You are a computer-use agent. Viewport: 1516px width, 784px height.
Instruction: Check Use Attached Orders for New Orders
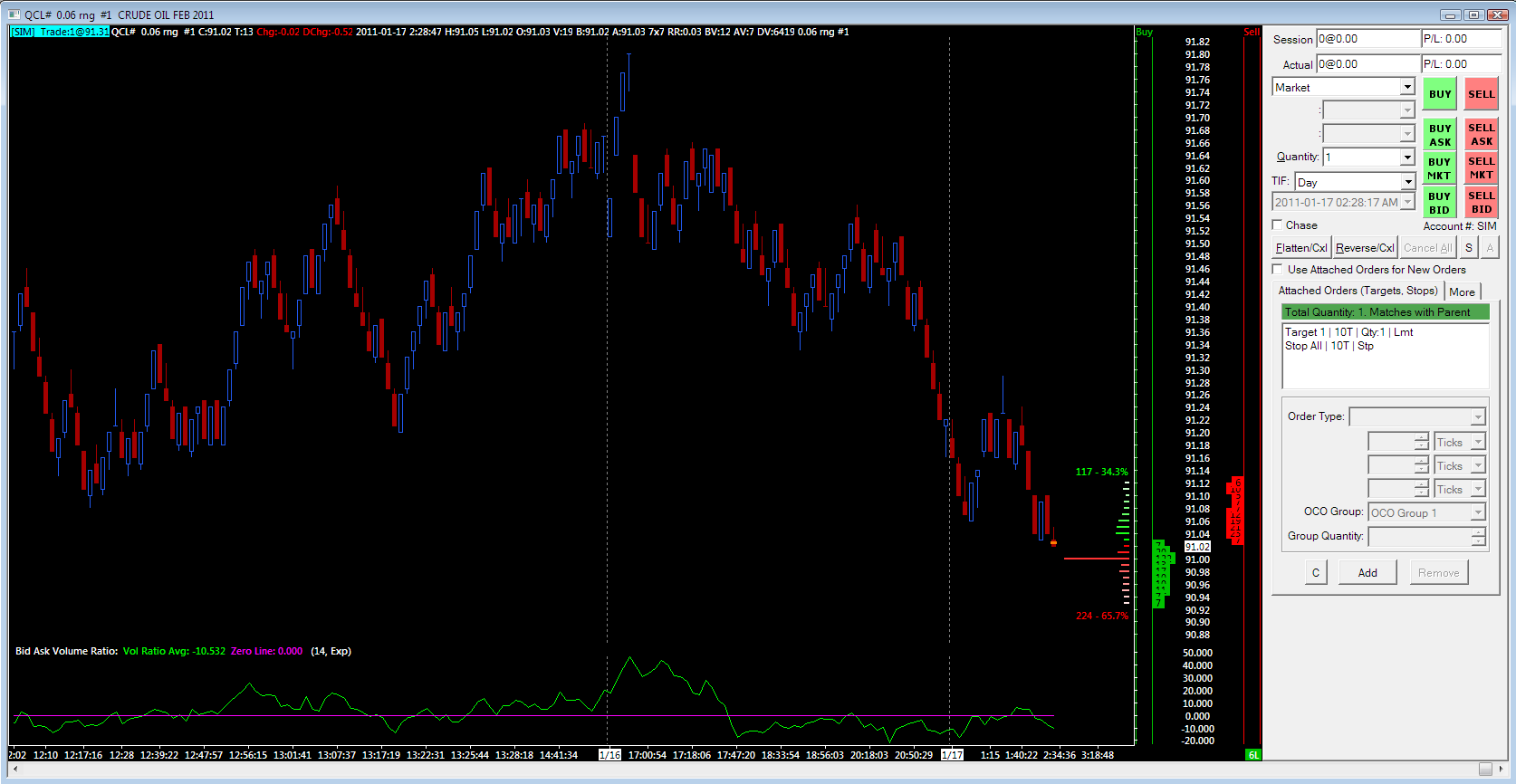coord(1277,269)
